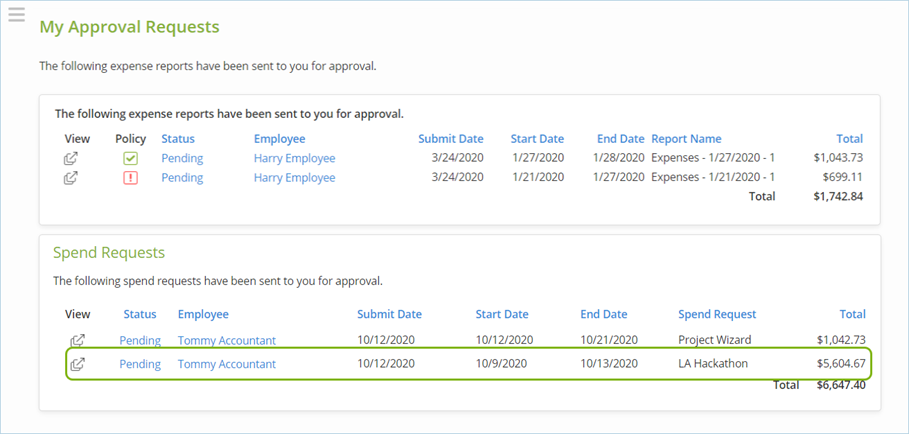Open Harry Employee link in second row
909x434 pixels.
(x=294, y=178)
